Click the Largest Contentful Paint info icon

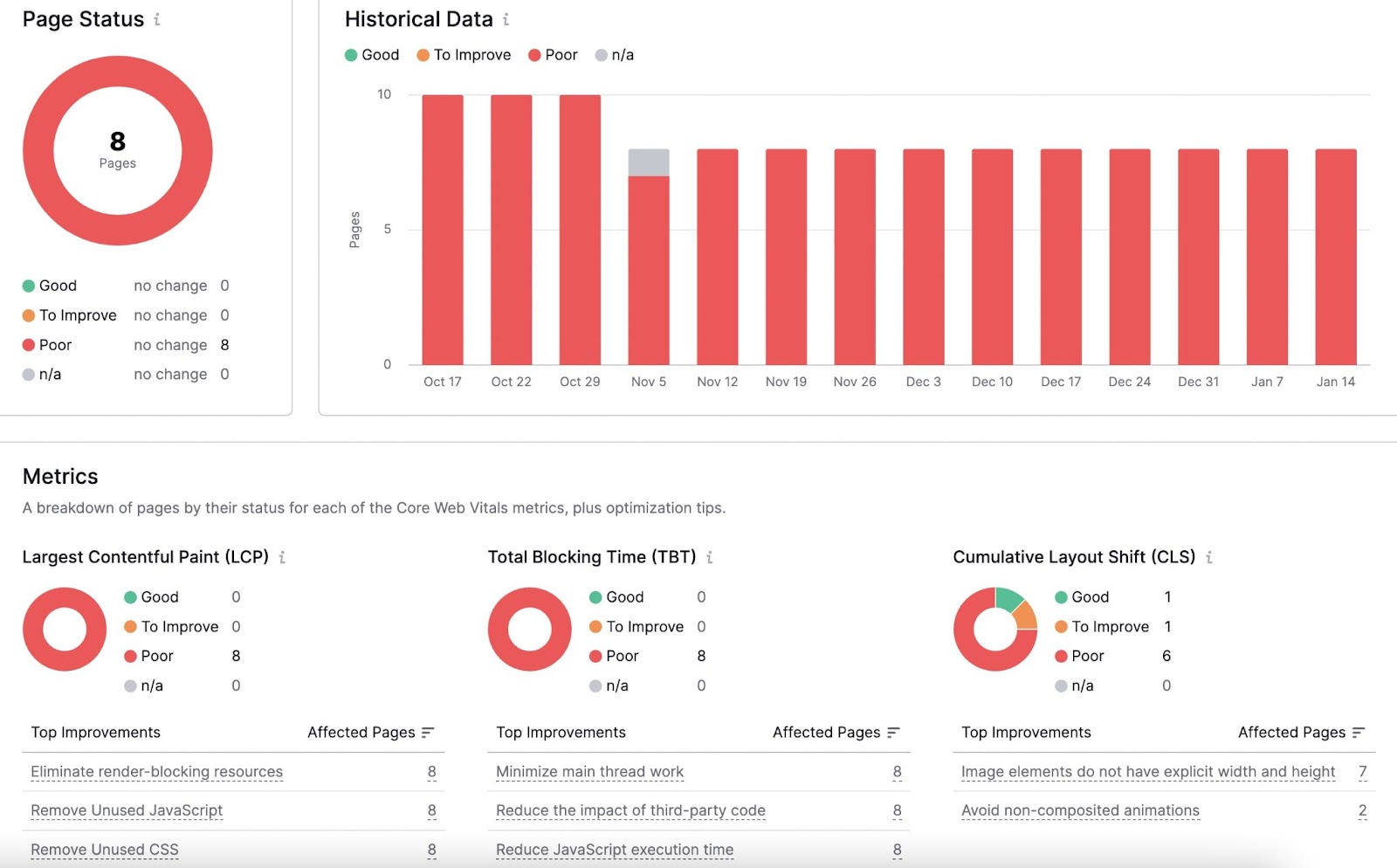click(x=281, y=557)
